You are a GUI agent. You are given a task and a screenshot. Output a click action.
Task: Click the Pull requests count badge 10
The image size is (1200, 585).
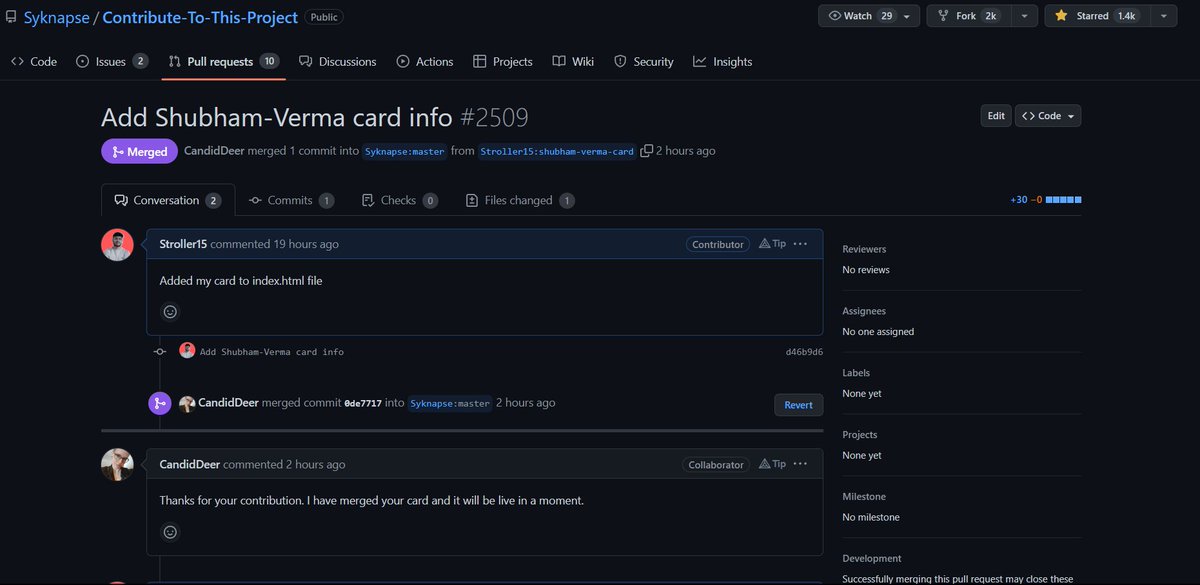tap(269, 61)
